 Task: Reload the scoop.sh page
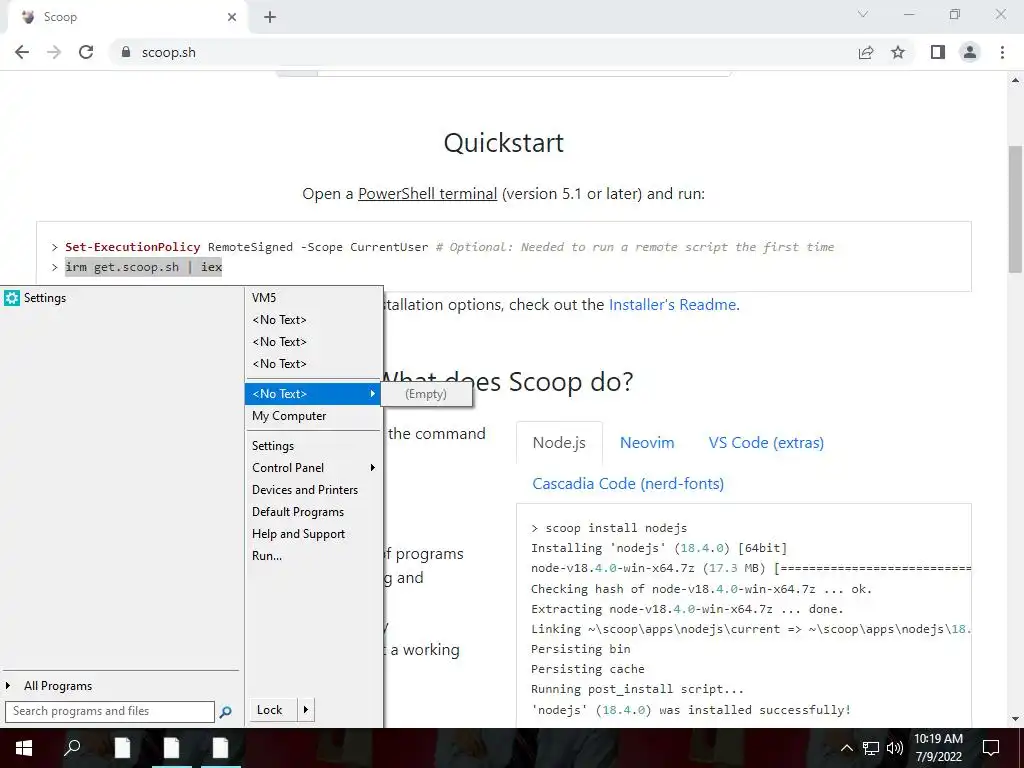coord(86,52)
